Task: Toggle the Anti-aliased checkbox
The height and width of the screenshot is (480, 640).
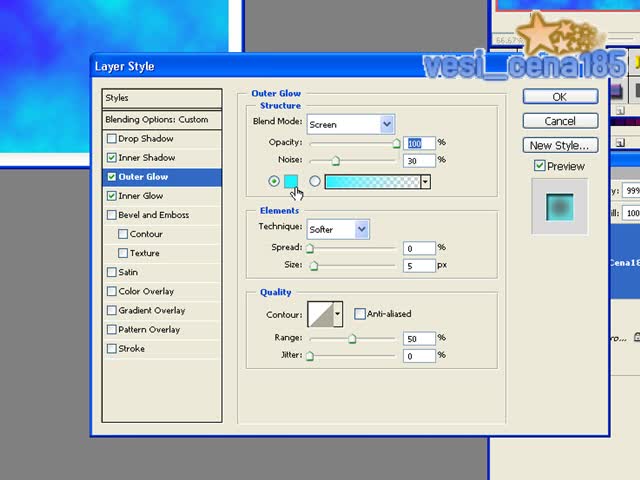Action: click(x=360, y=314)
